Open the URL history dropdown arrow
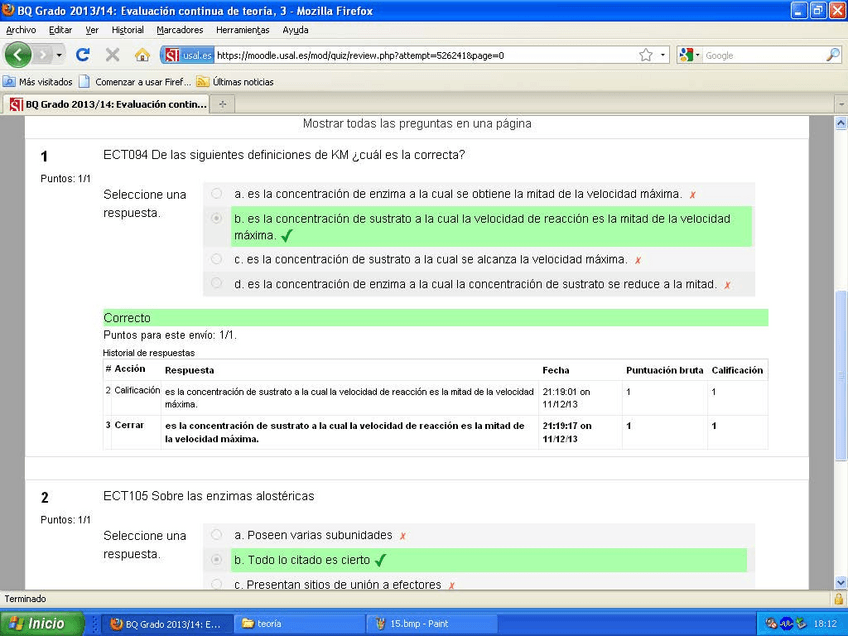 (663, 55)
